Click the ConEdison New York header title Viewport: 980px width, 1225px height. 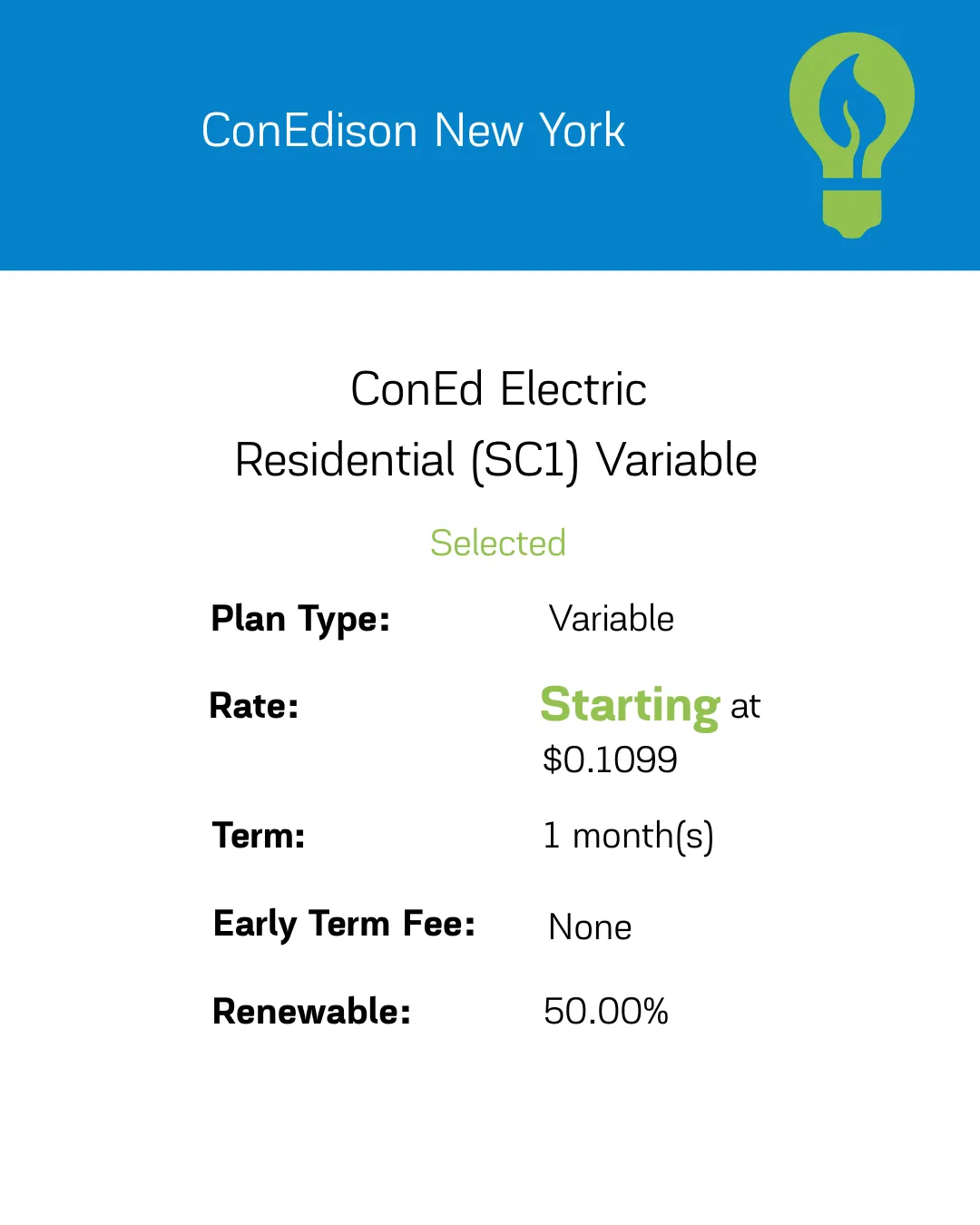tap(413, 131)
